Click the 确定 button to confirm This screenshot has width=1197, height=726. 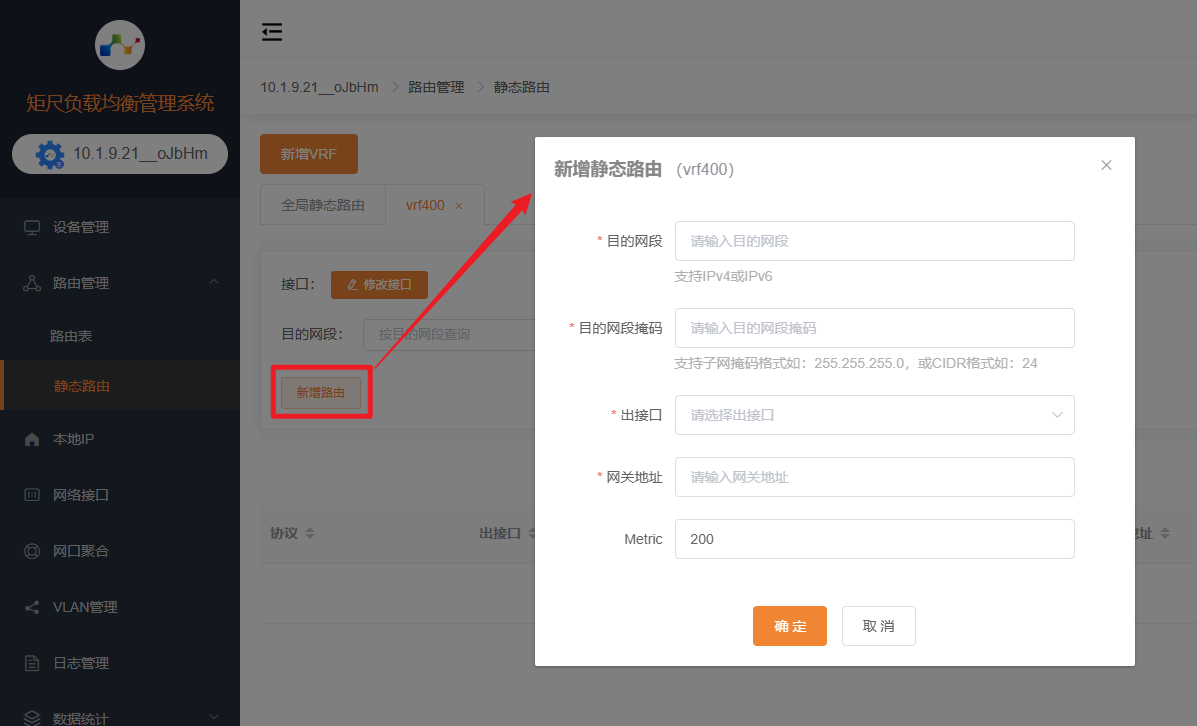pyautogui.click(x=789, y=626)
